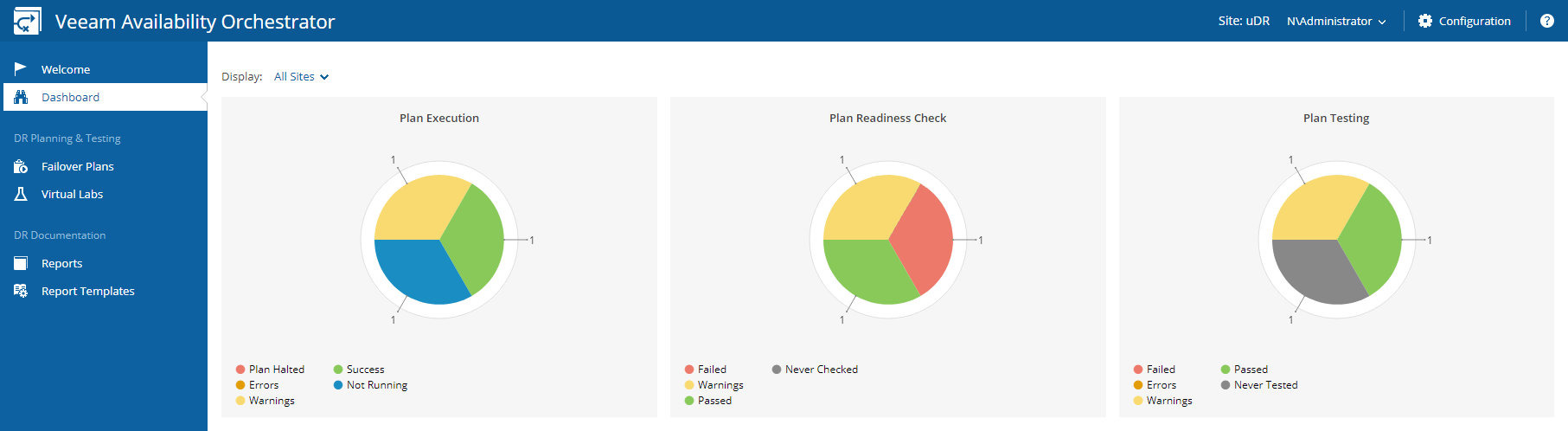Click the Veeam Availability Orchestrator logo icon
This screenshot has width=1568, height=431.
(x=27, y=21)
